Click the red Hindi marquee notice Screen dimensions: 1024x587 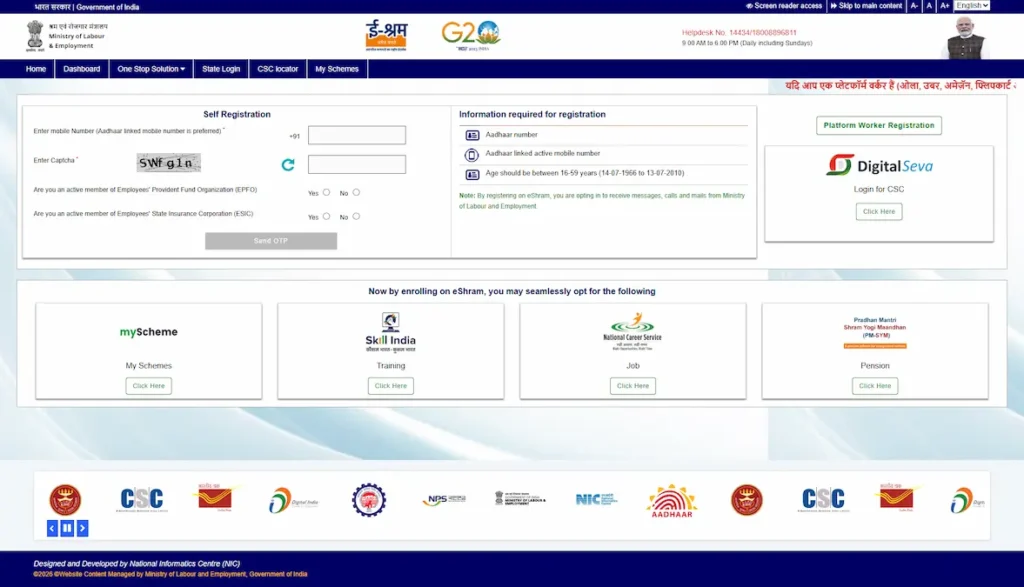coord(901,86)
